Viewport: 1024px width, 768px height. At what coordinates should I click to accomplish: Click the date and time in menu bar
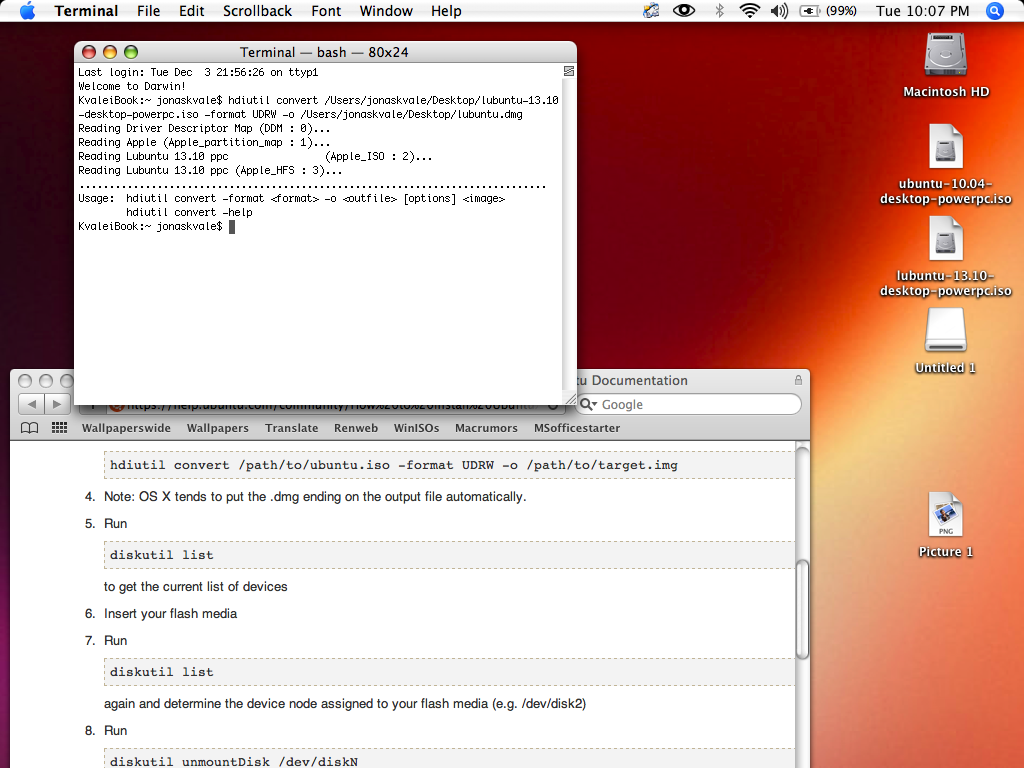pos(922,11)
